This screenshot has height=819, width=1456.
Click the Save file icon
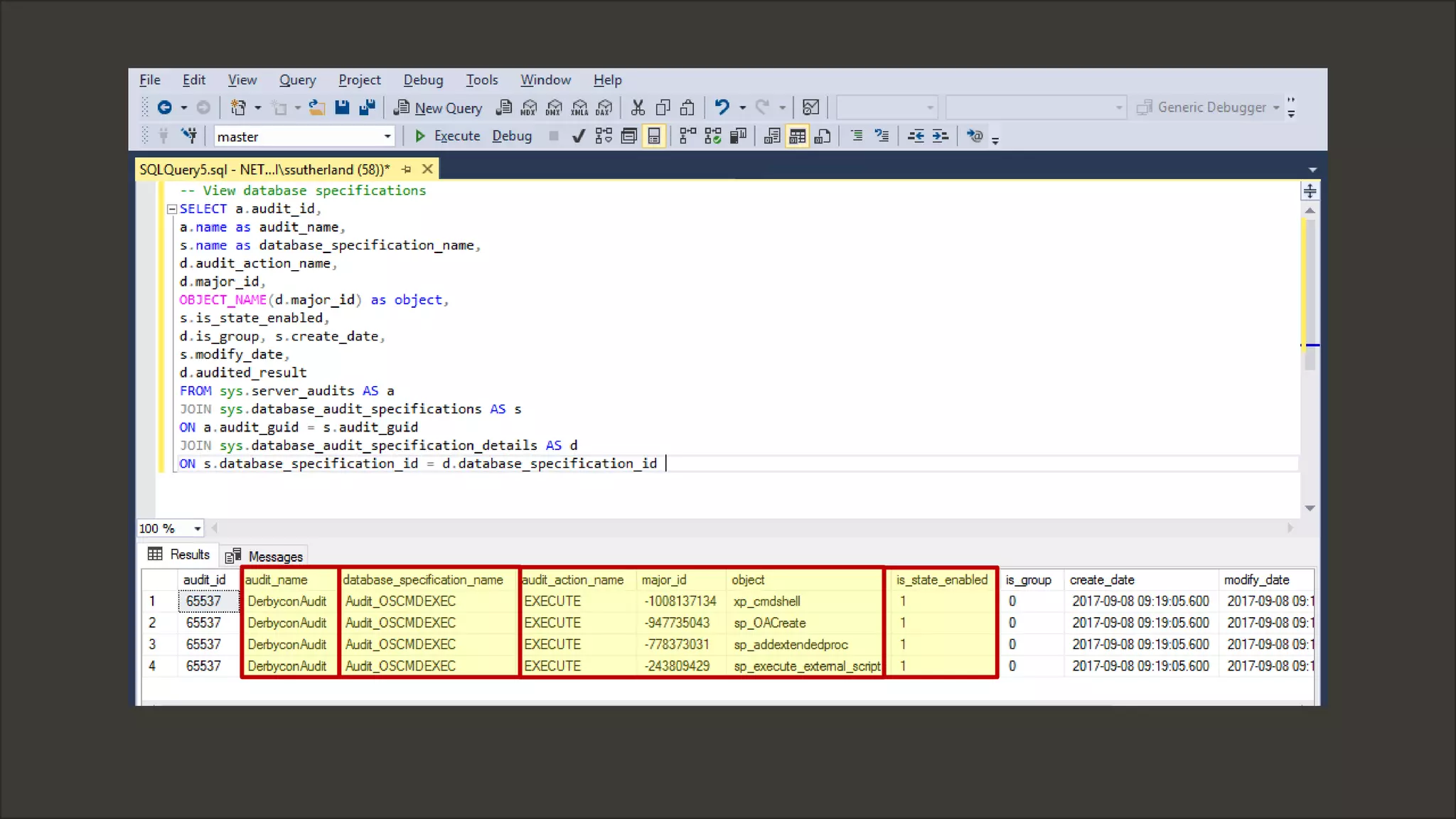(342, 107)
